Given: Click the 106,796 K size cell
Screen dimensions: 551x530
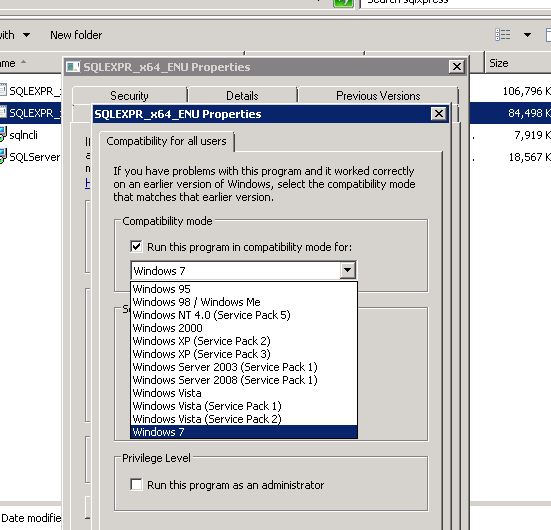Looking at the screenshot, I should [526, 91].
